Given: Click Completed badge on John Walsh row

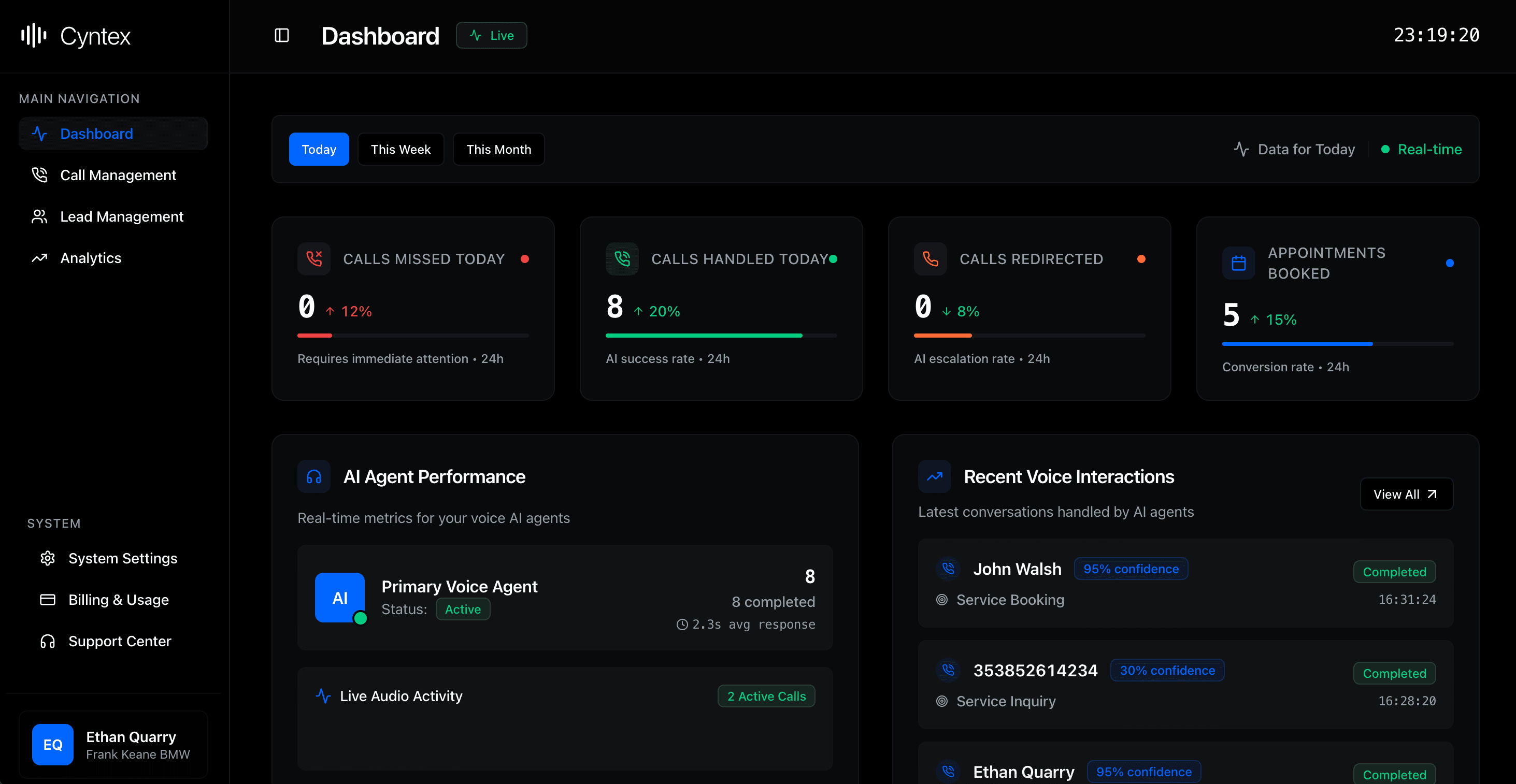Looking at the screenshot, I should point(1395,572).
